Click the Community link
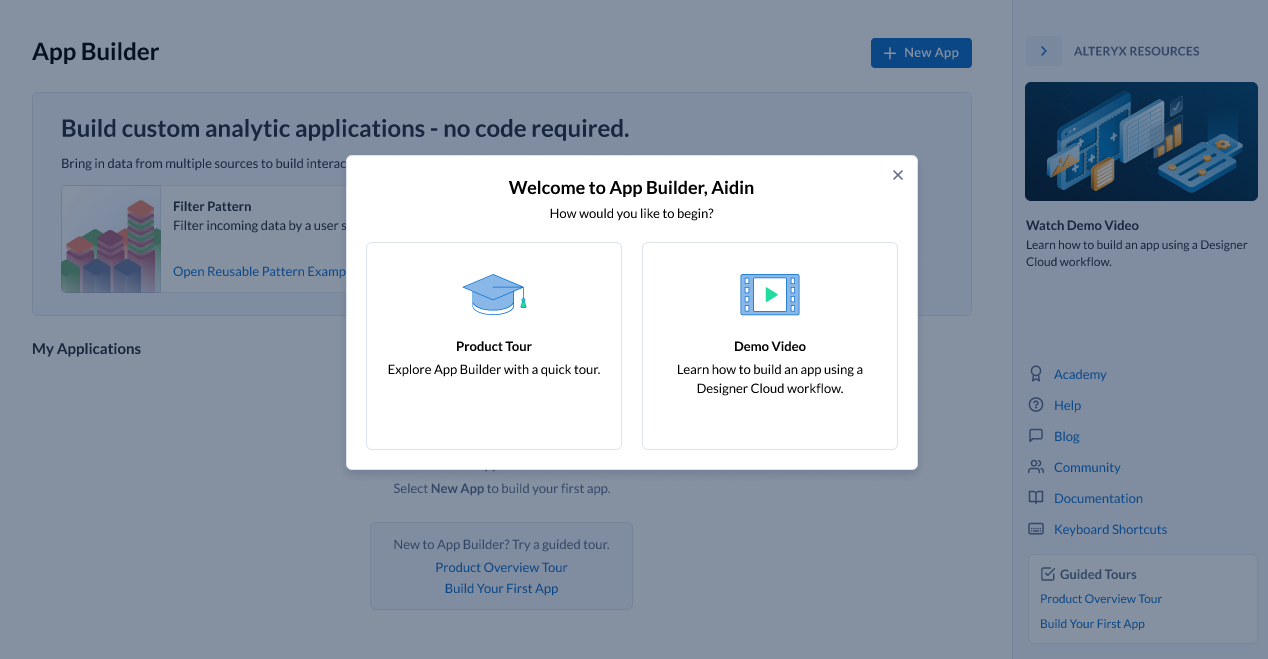1268x659 pixels. pyautogui.click(x=1087, y=467)
